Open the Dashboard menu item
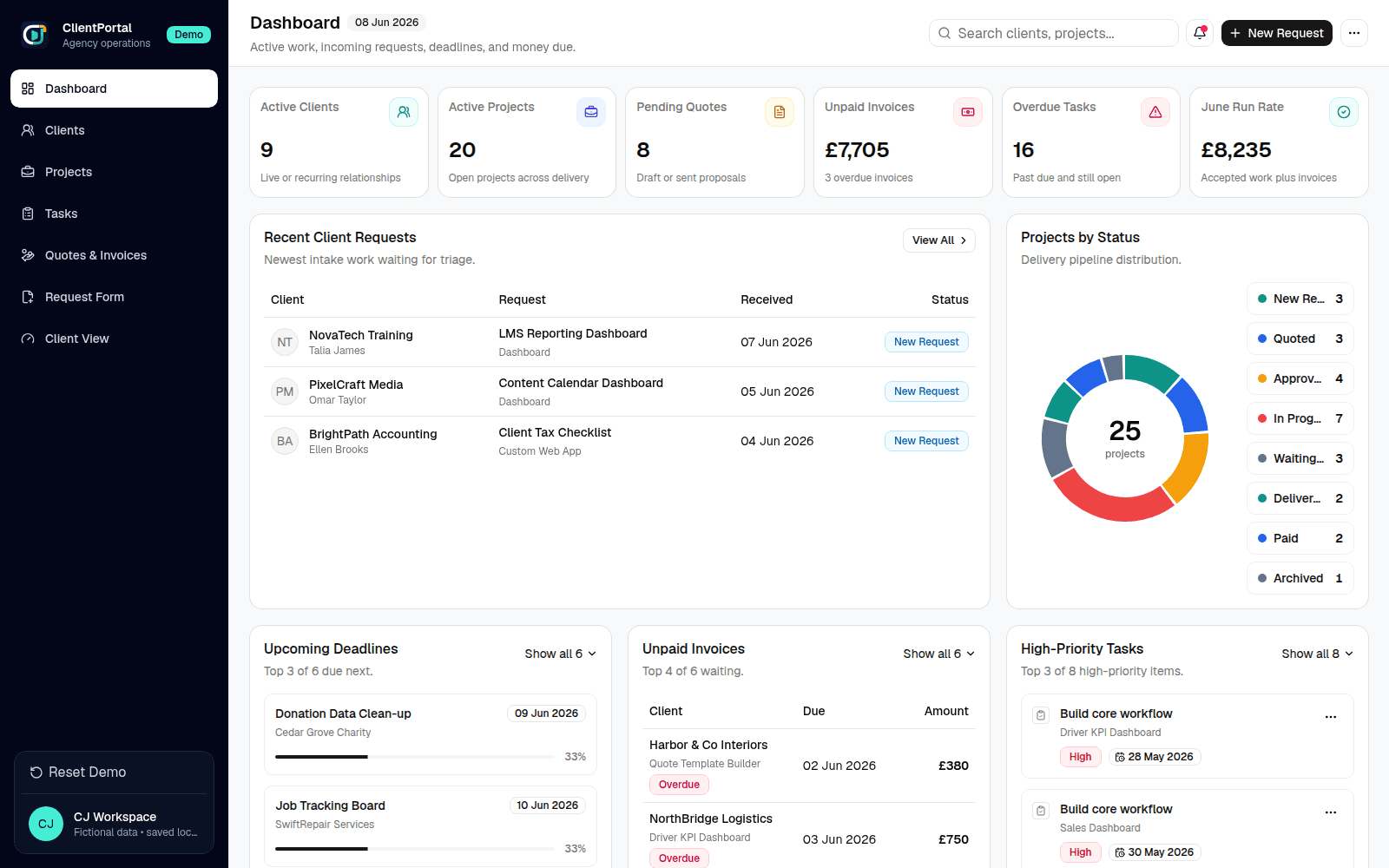The height and width of the screenshot is (868, 1389). point(114,89)
